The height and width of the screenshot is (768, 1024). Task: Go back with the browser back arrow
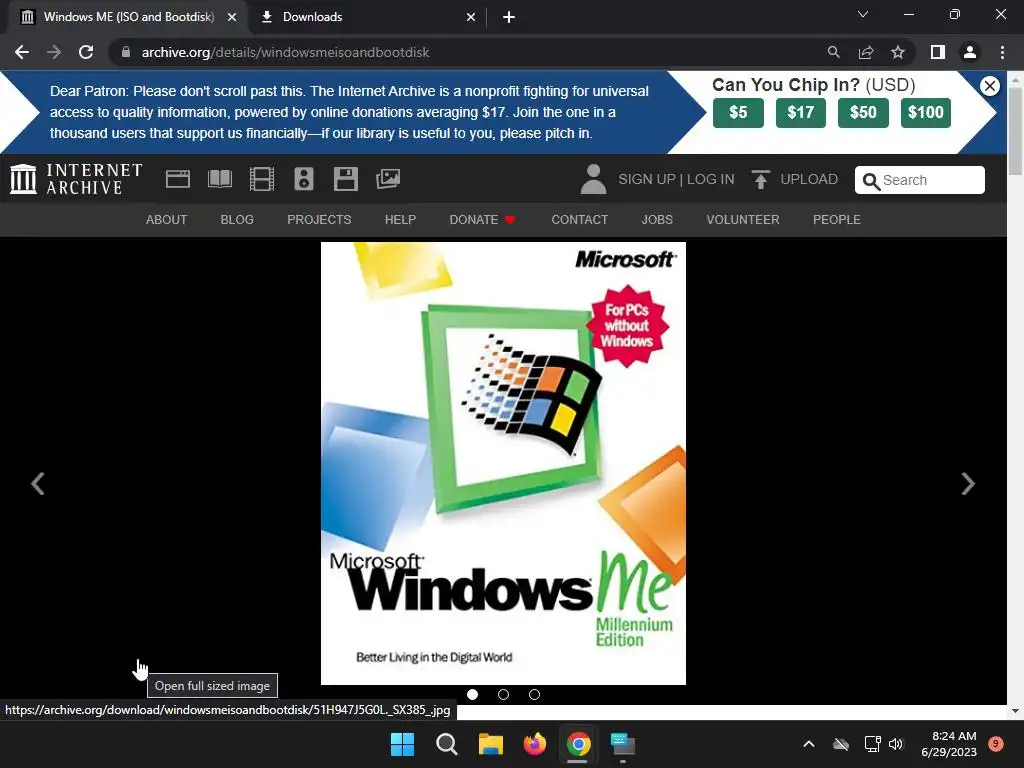[22, 52]
